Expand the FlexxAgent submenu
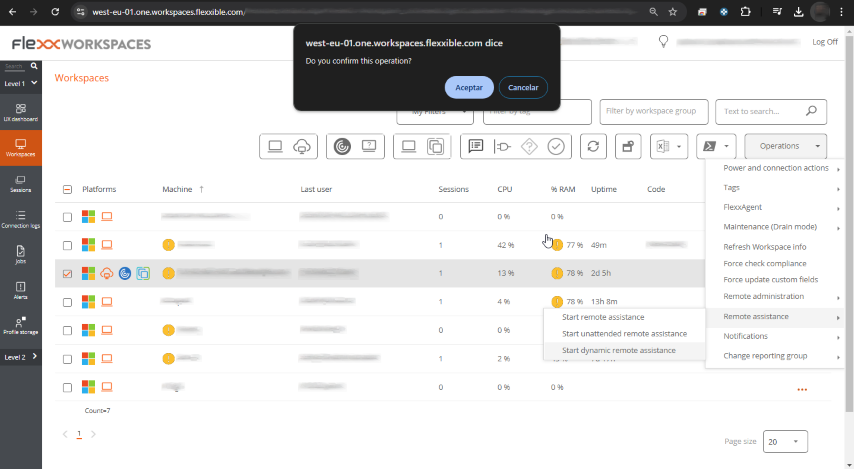Screen dimensions: 854x469 pos(775,208)
